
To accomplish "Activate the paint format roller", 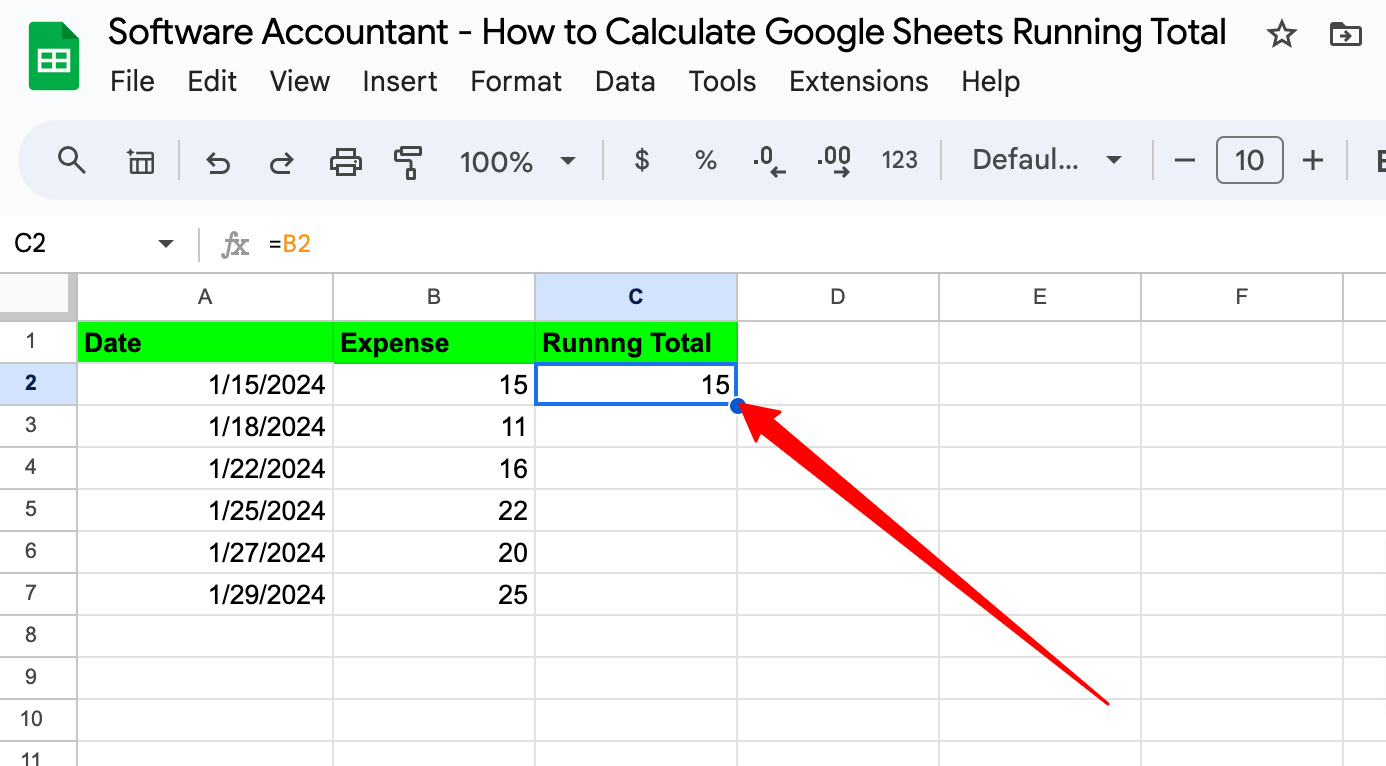I will [x=408, y=161].
